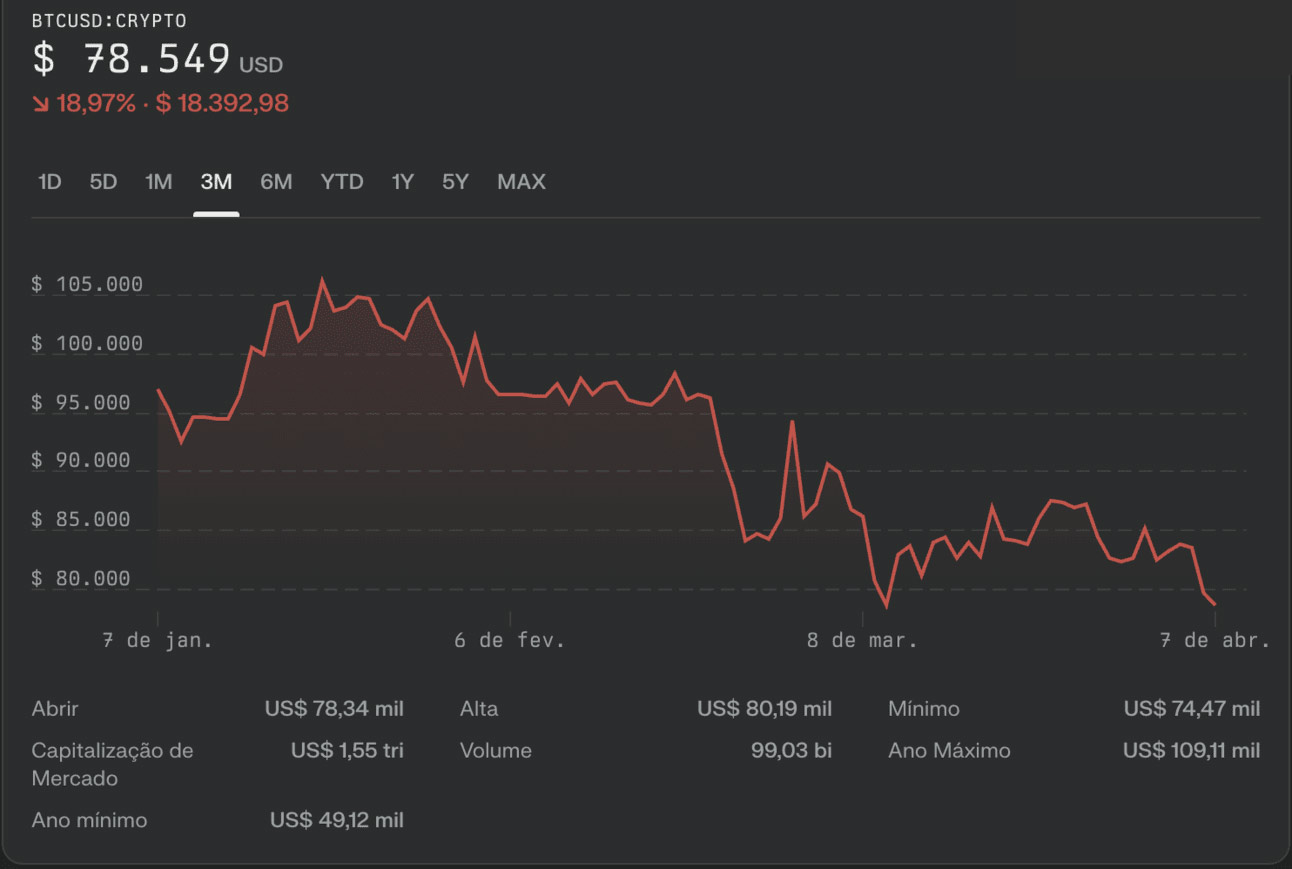Select the YTD range tab

point(342,182)
